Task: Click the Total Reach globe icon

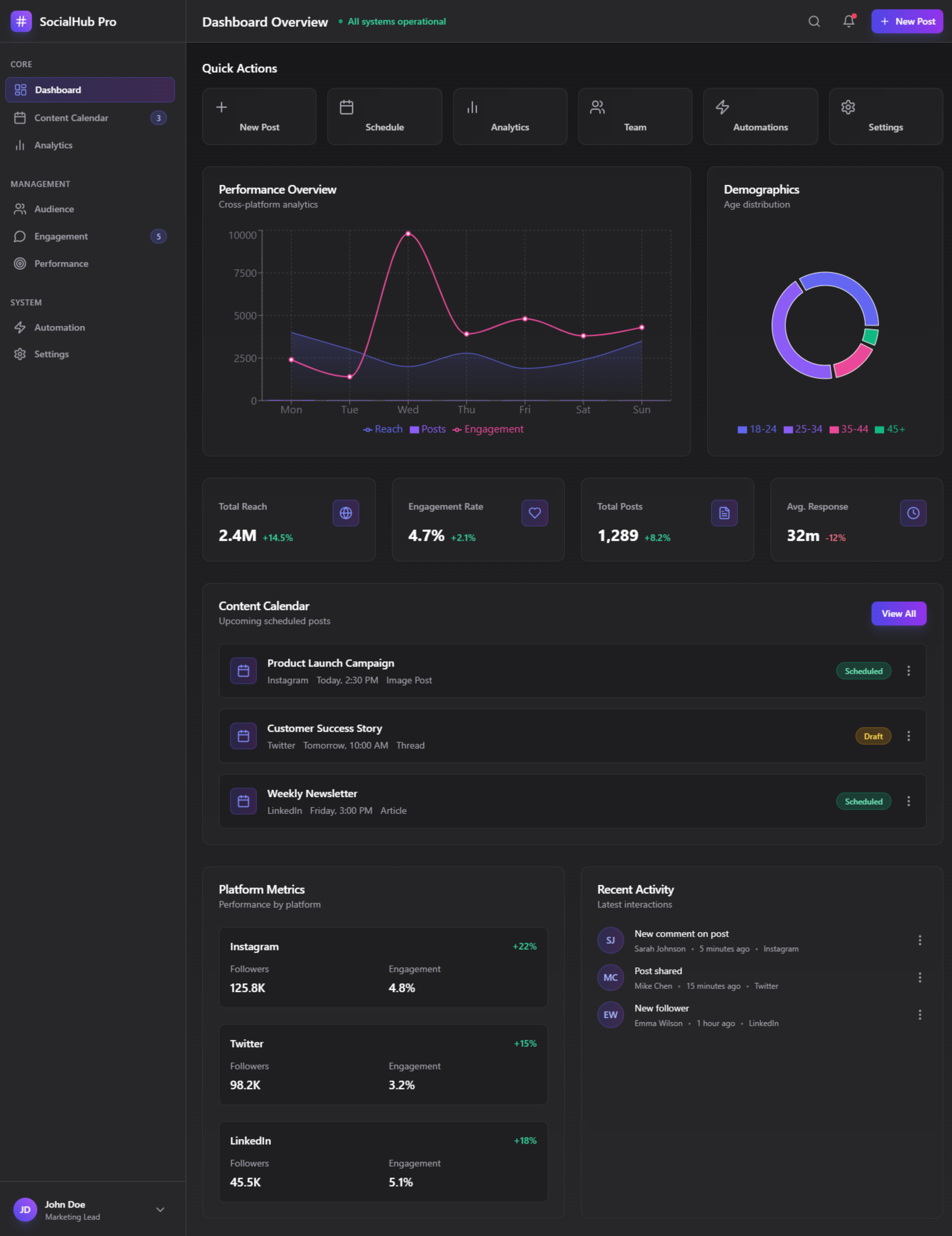Action: click(346, 513)
